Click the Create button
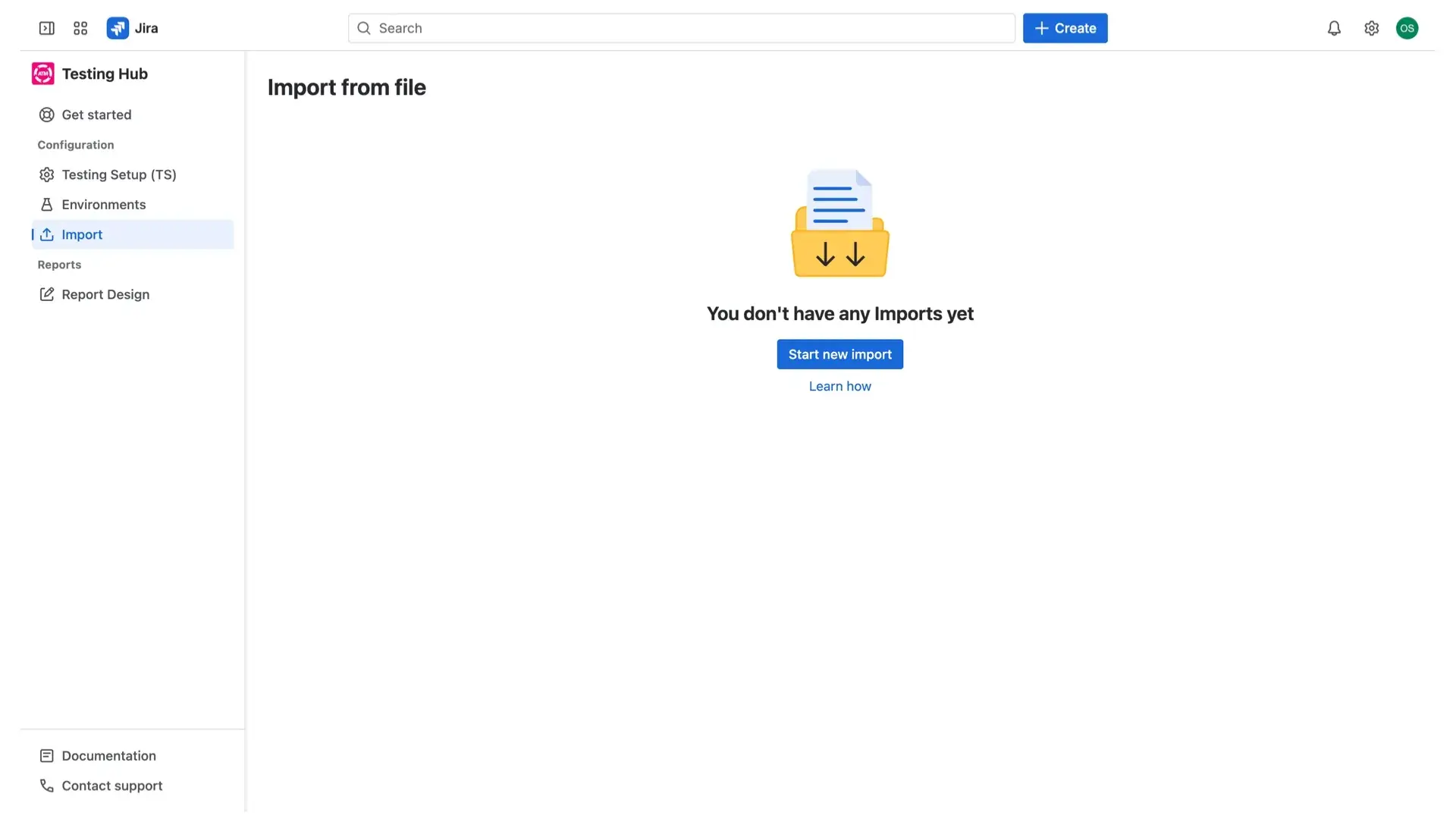1456x819 pixels. point(1065,28)
